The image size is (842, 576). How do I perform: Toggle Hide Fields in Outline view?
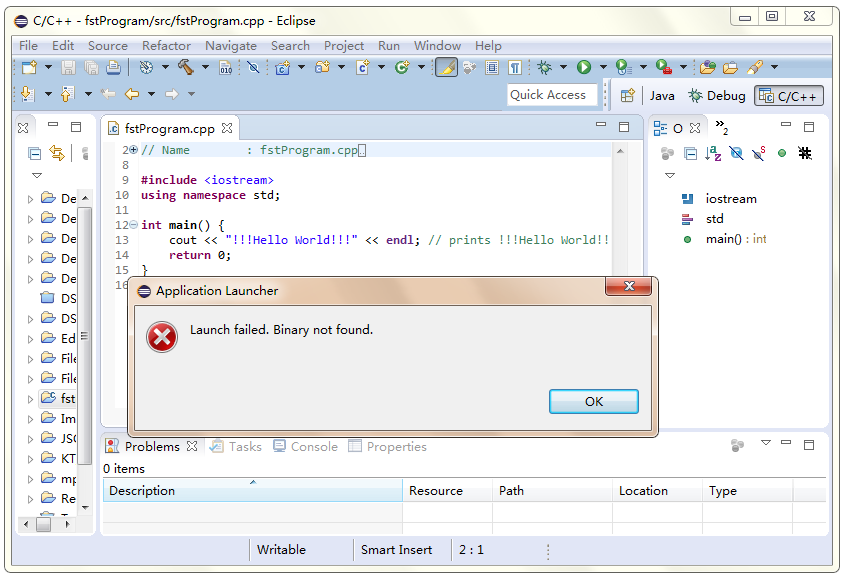point(736,154)
